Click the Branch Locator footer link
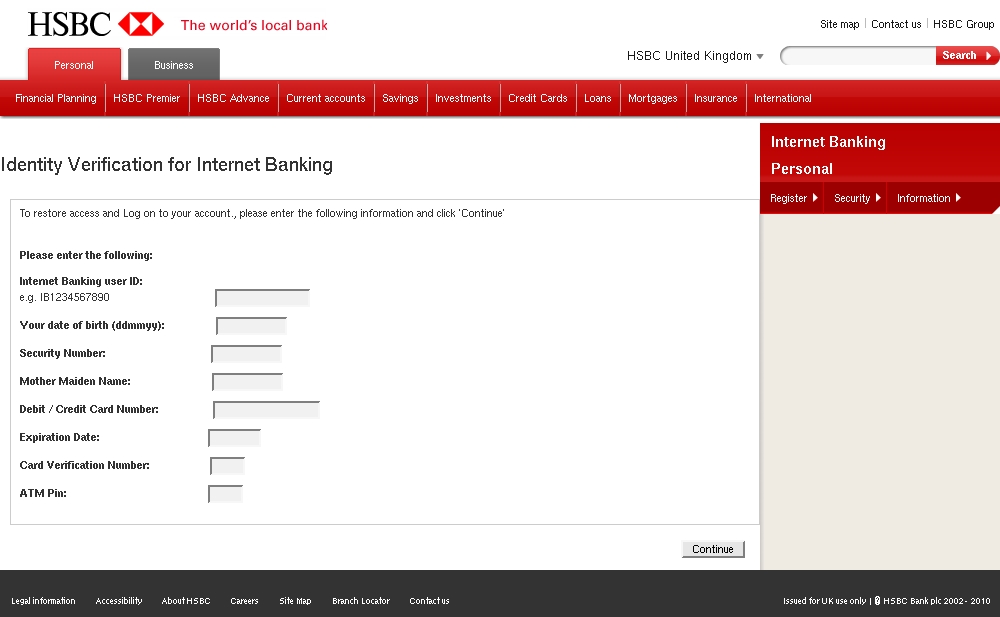1000x617 pixels. (x=361, y=601)
